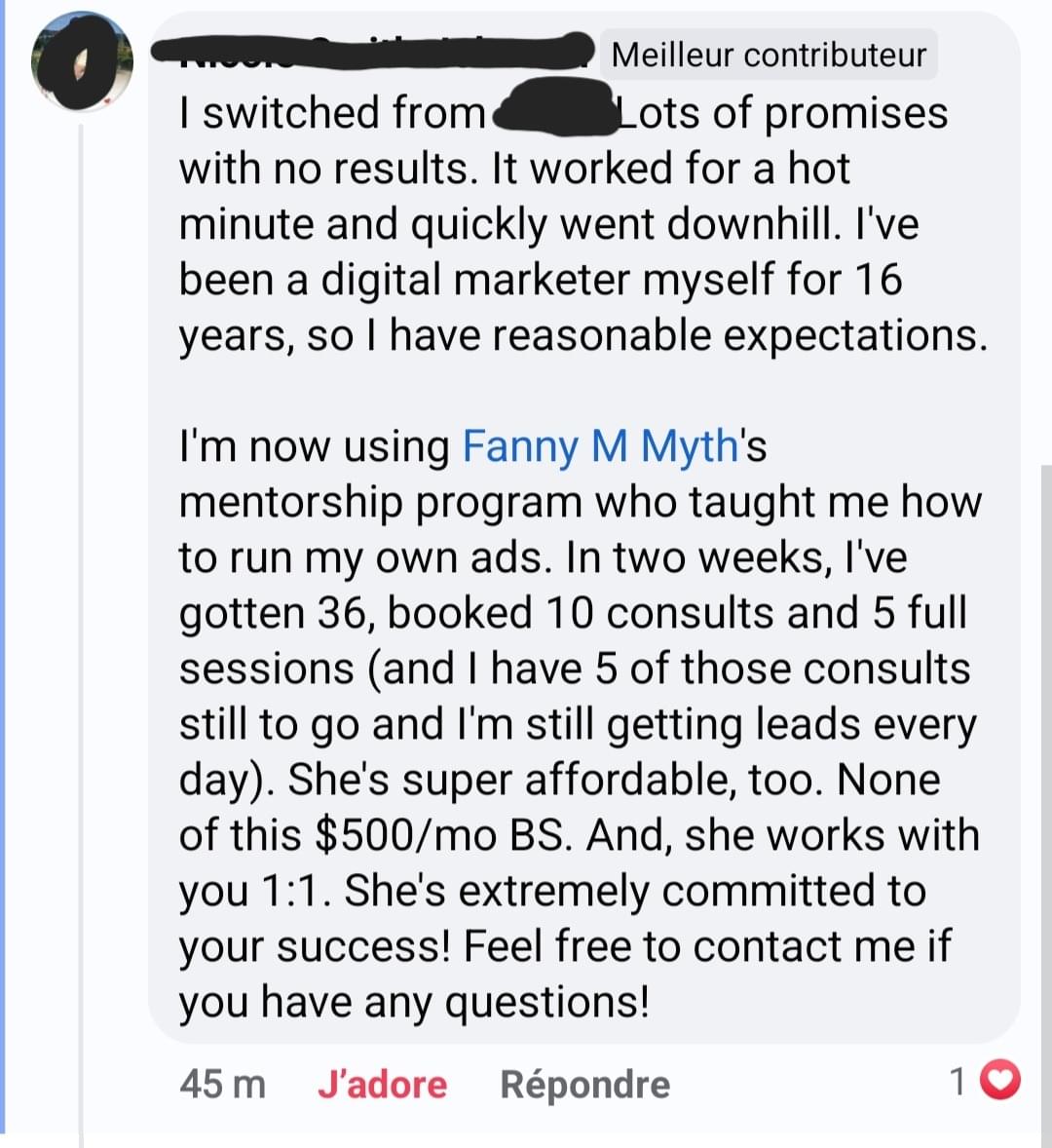View the reaction count number 1
Image resolution: width=1052 pixels, height=1148 pixels.
coord(958,1082)
